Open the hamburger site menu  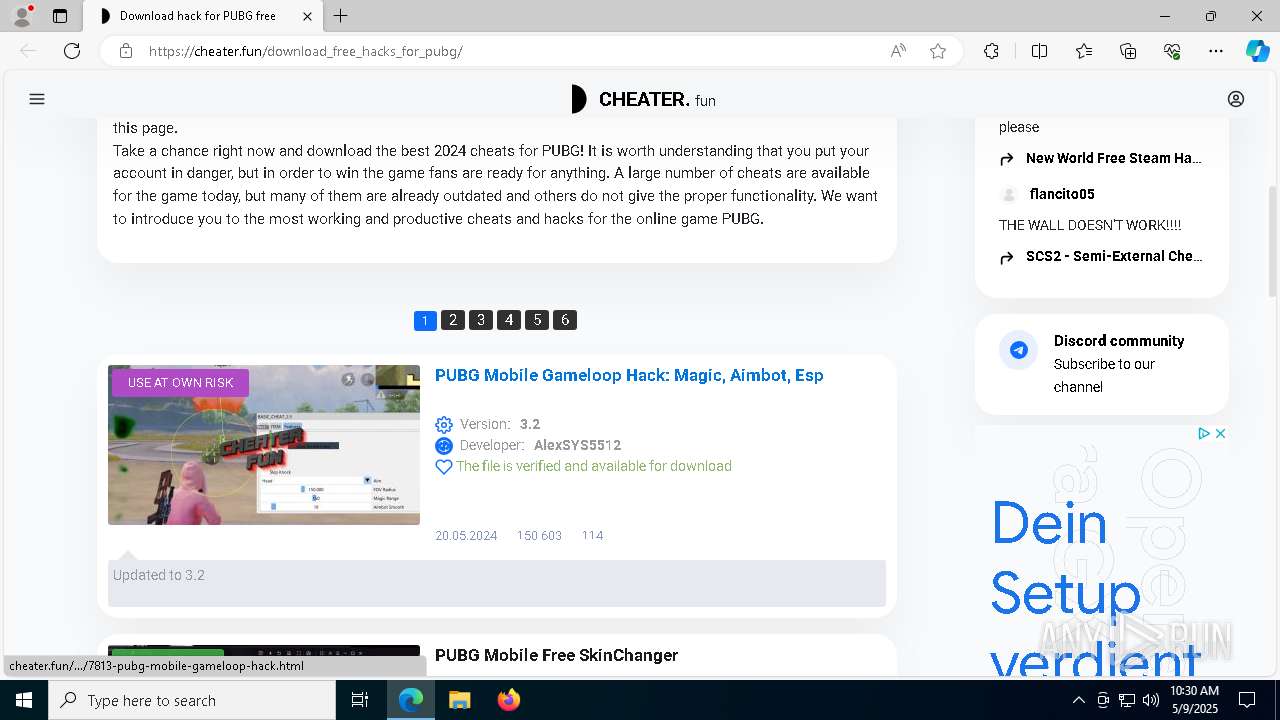(x=37, y=99)
